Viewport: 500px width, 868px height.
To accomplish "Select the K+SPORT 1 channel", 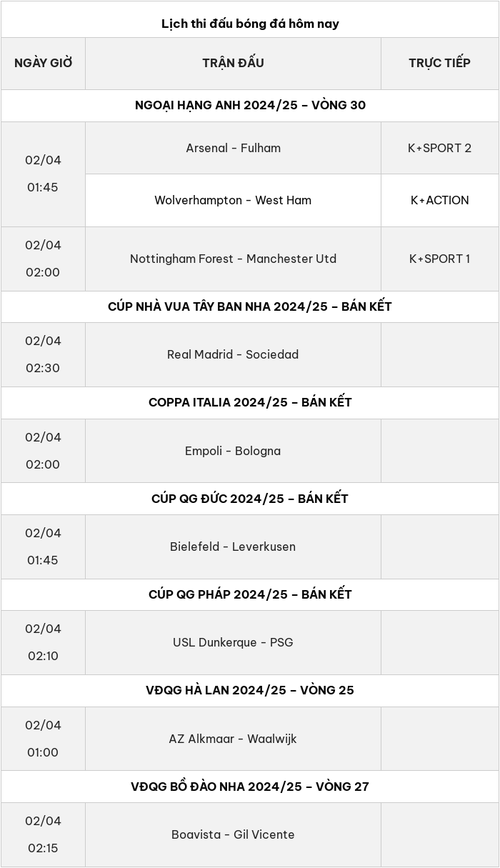I will 440,259.
